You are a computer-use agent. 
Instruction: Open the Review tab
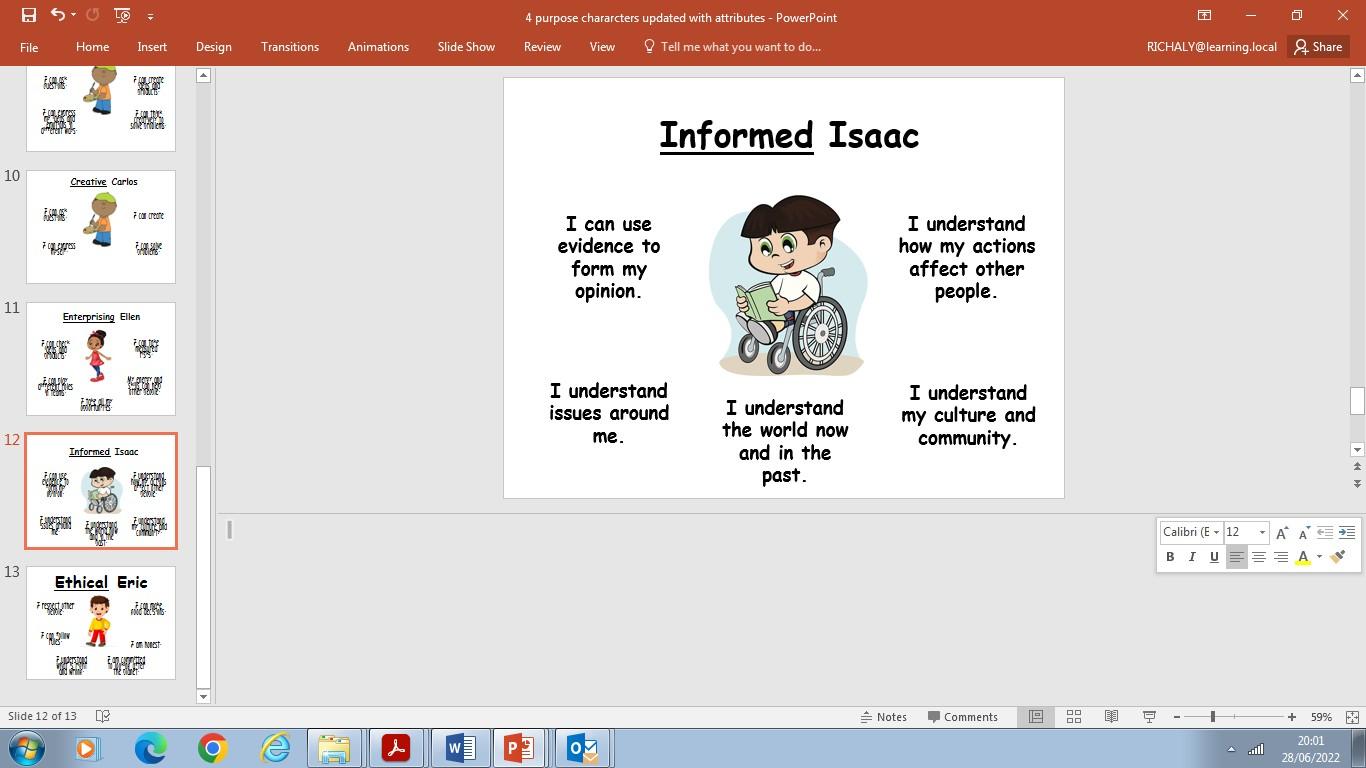(x=542, y=47)
